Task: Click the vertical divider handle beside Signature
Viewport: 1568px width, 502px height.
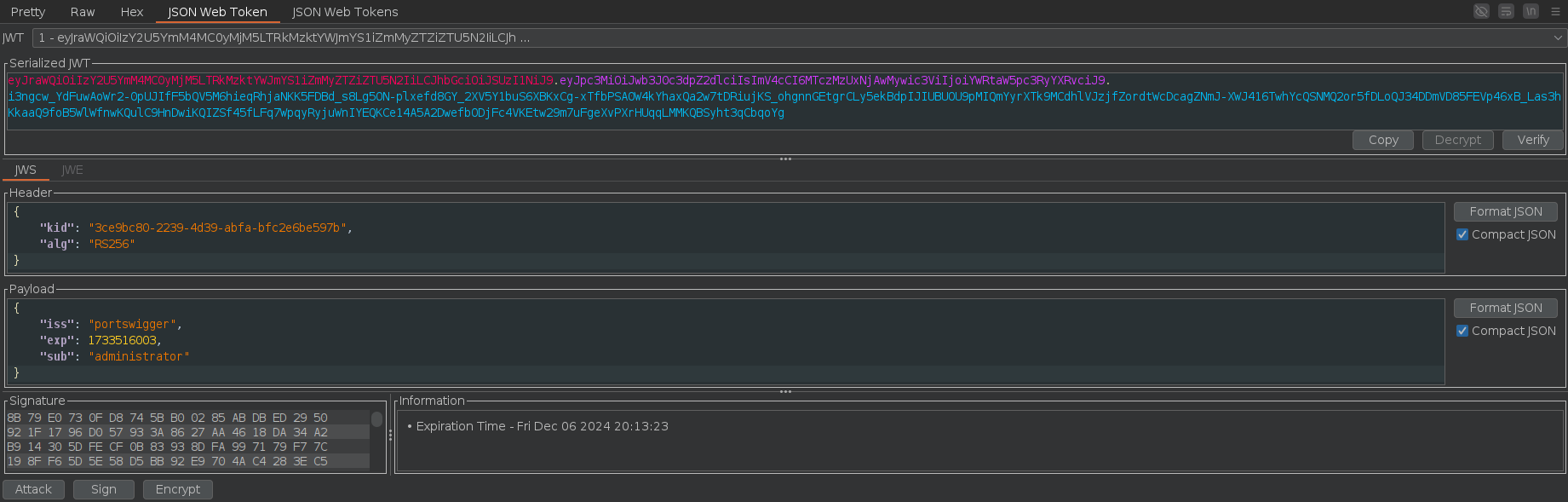Action: pyautogui.click(x=390, y=435)
